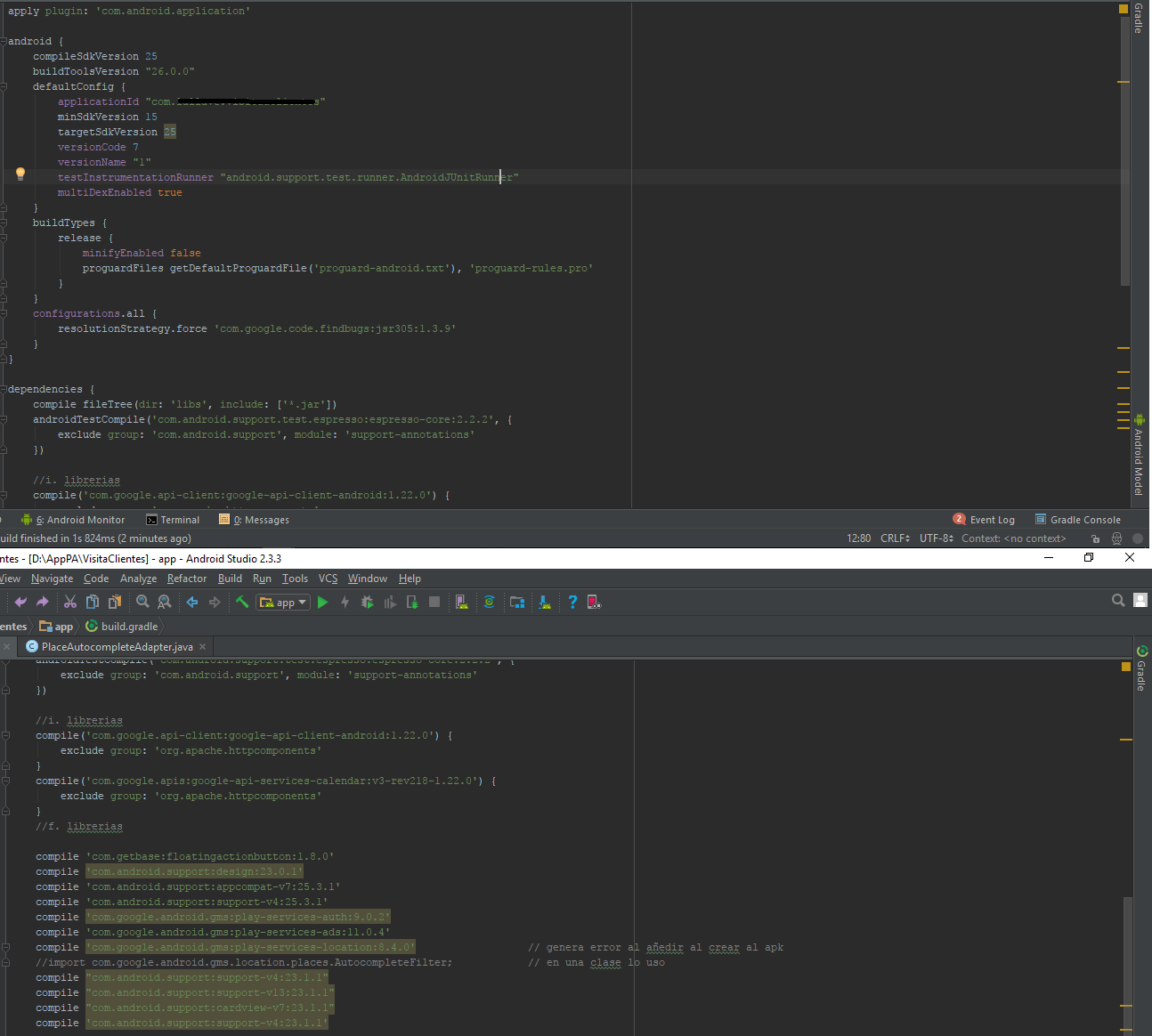
Task: Click the build.gradle breadcrumb
Action: [122, 627]
